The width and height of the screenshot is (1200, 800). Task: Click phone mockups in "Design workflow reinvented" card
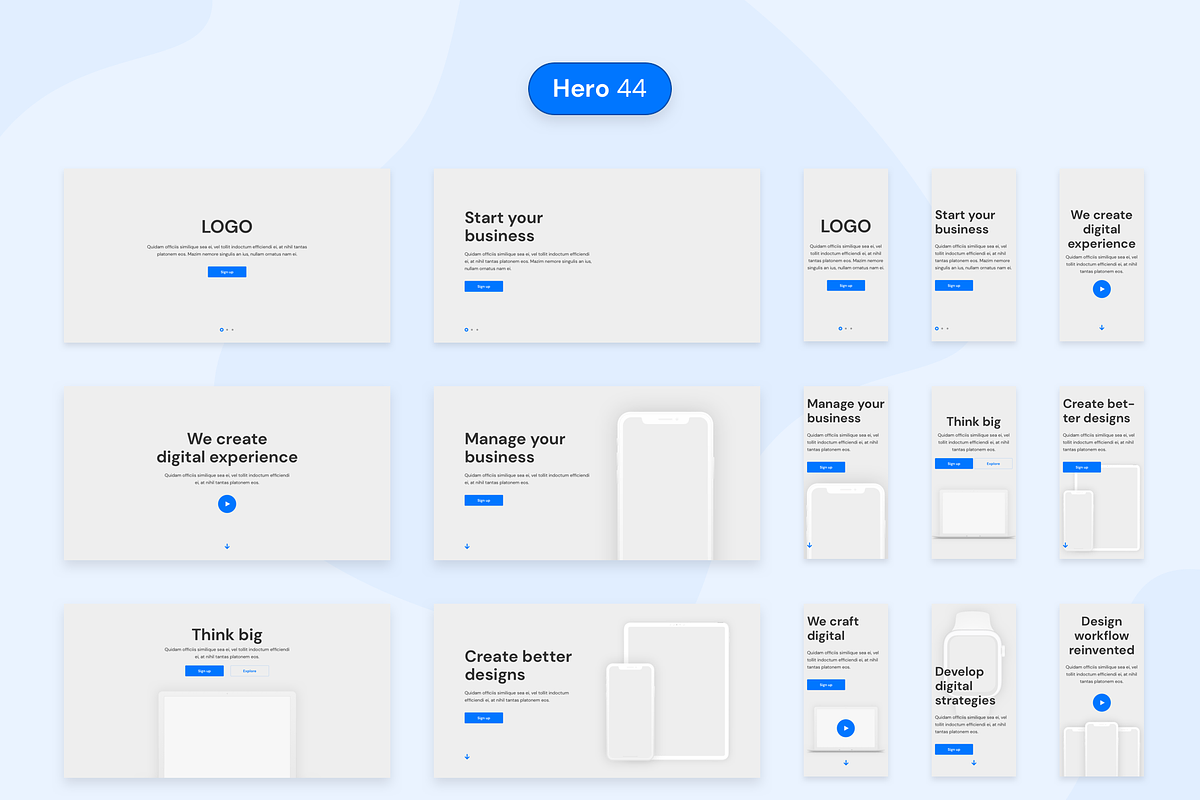coord(1101,749)
